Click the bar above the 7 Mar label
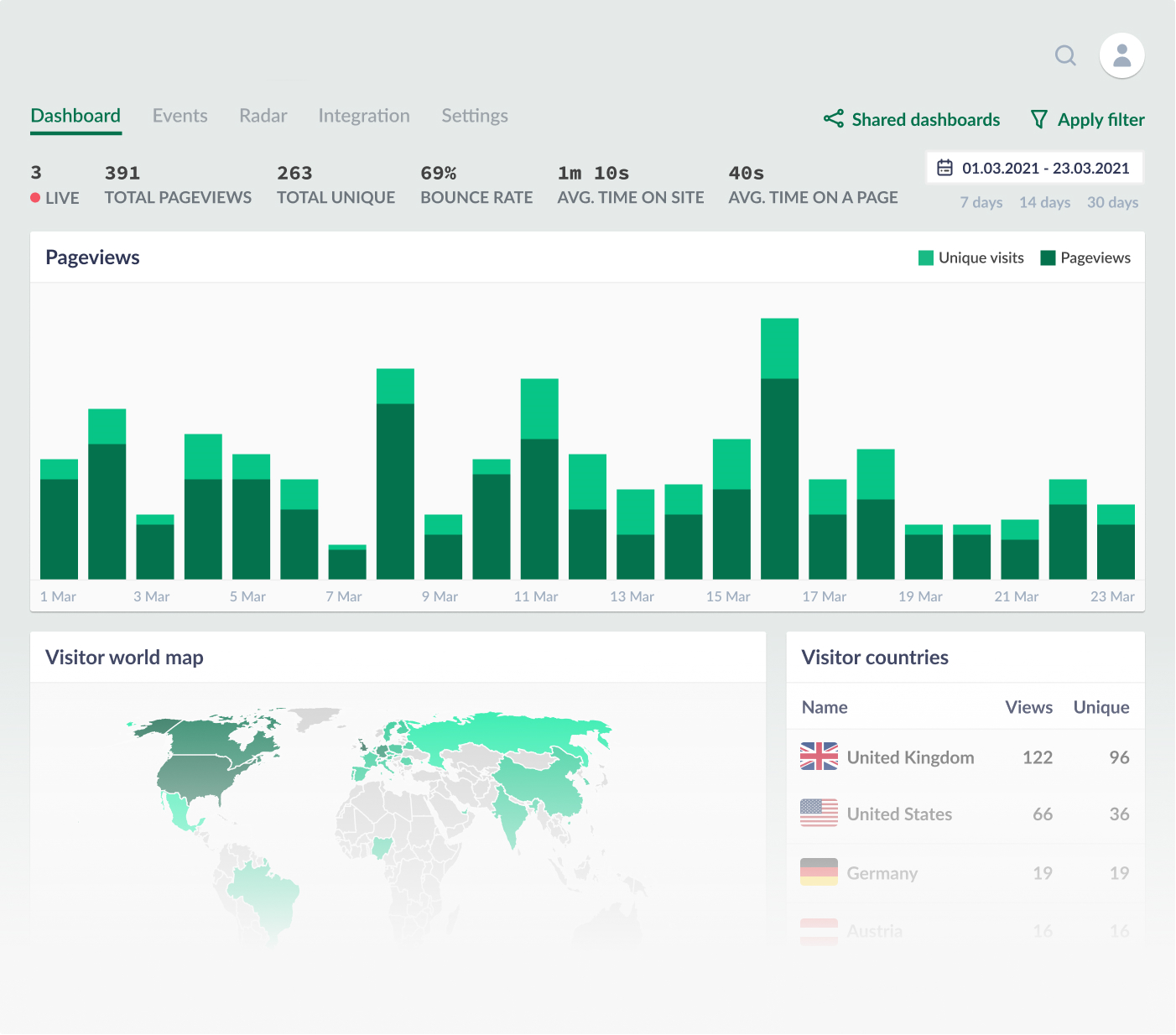 click(x=347, y=562)
